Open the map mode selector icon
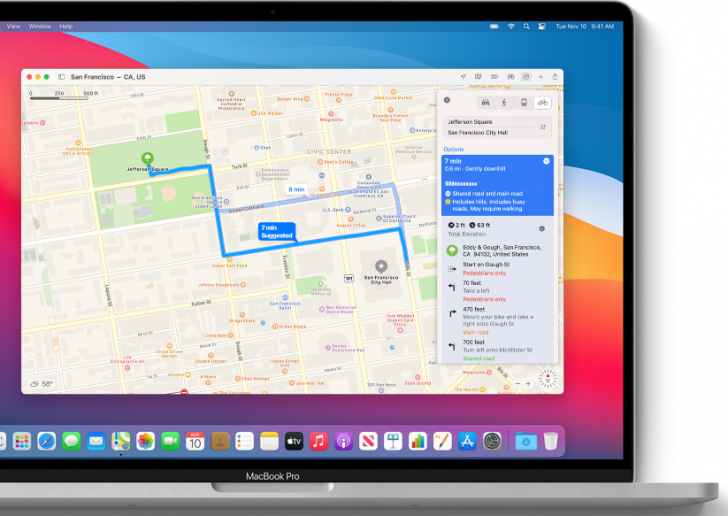 [478, 77]
